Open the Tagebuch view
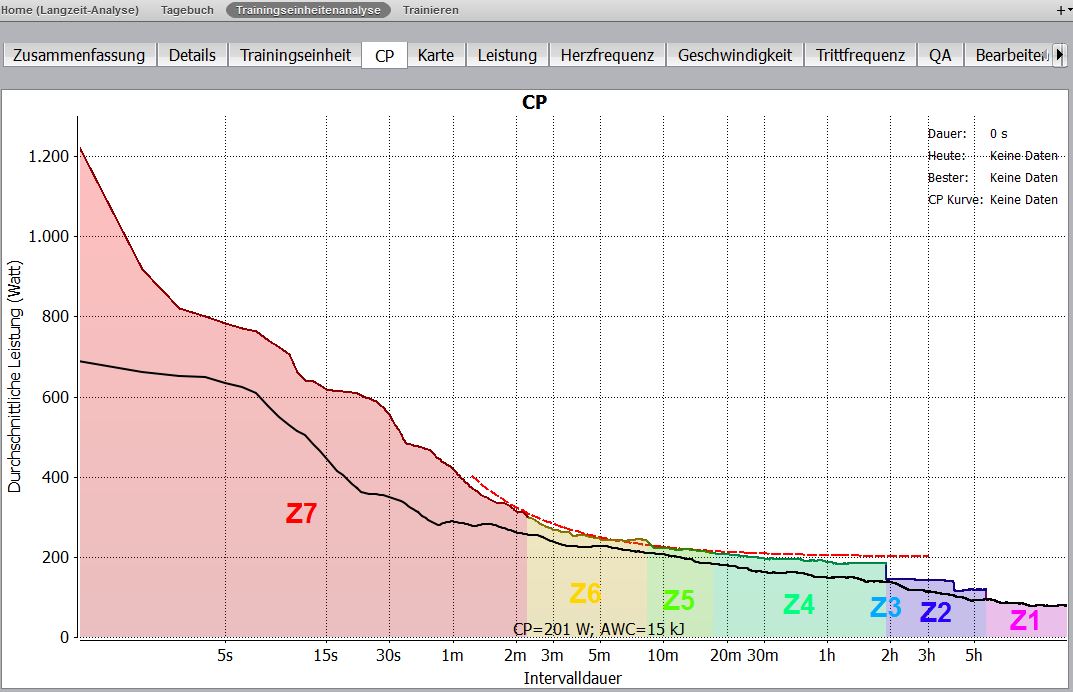Viewport: 1073px width, 692px height. point(187,10)
